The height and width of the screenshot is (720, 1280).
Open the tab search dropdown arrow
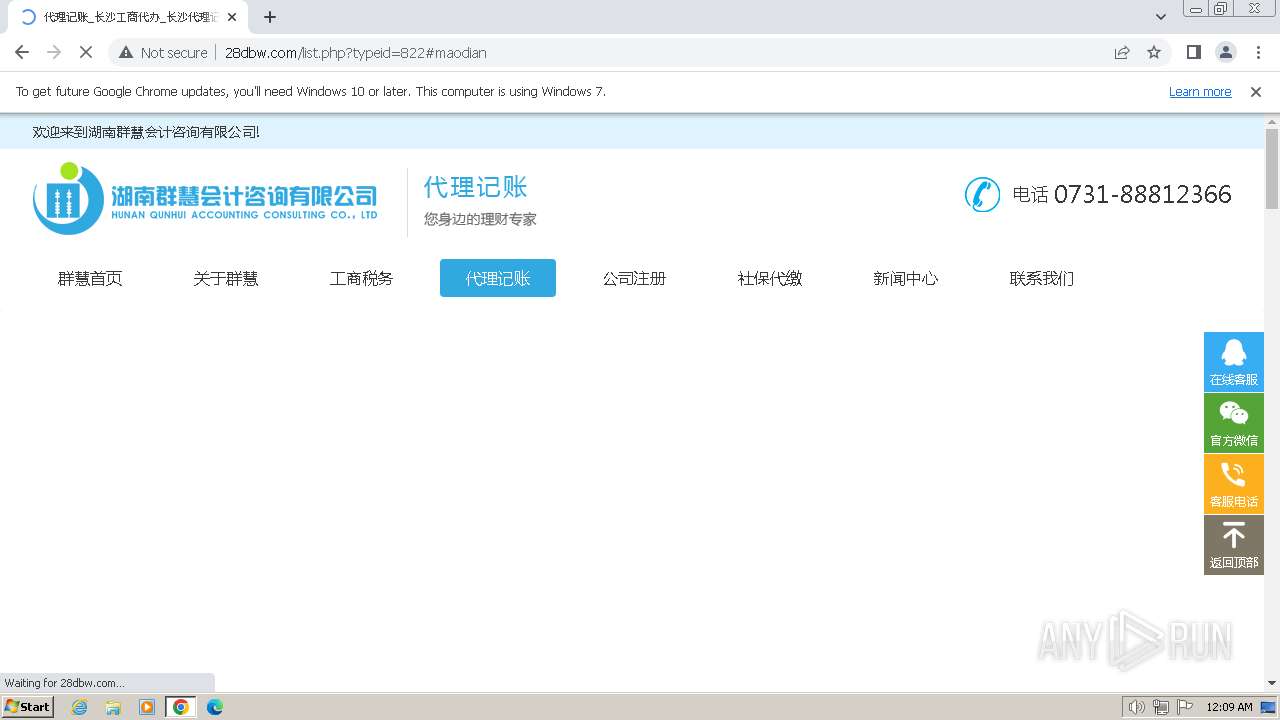(x=1160, y=17)
